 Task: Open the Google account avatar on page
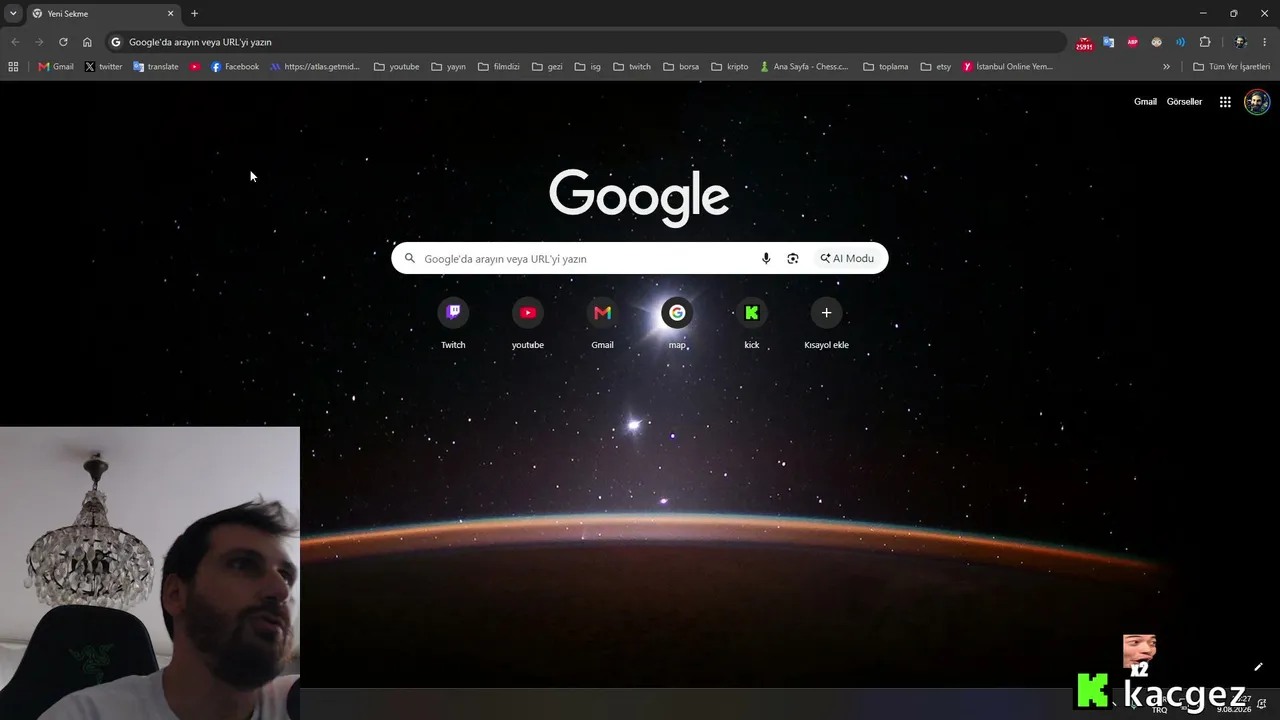click(x=1257, y=102)
